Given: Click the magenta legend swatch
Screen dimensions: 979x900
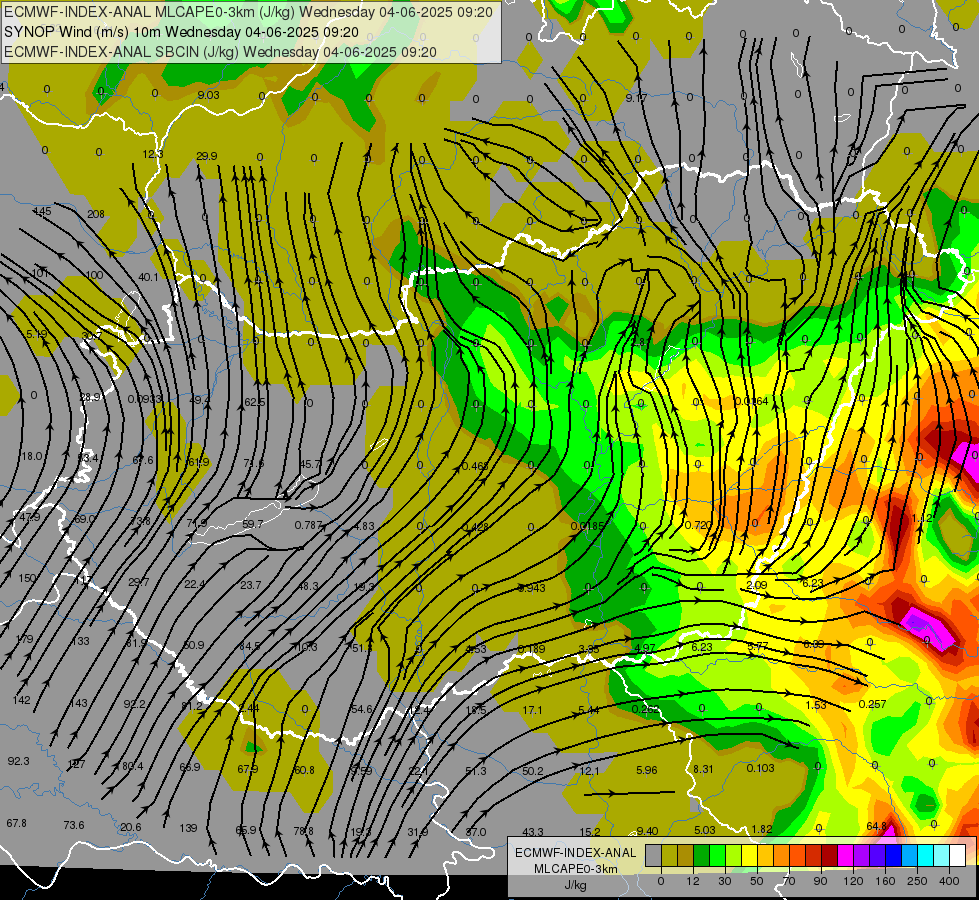Looking at the screenshot, I should pyautogui.click(x=846, y=855).
